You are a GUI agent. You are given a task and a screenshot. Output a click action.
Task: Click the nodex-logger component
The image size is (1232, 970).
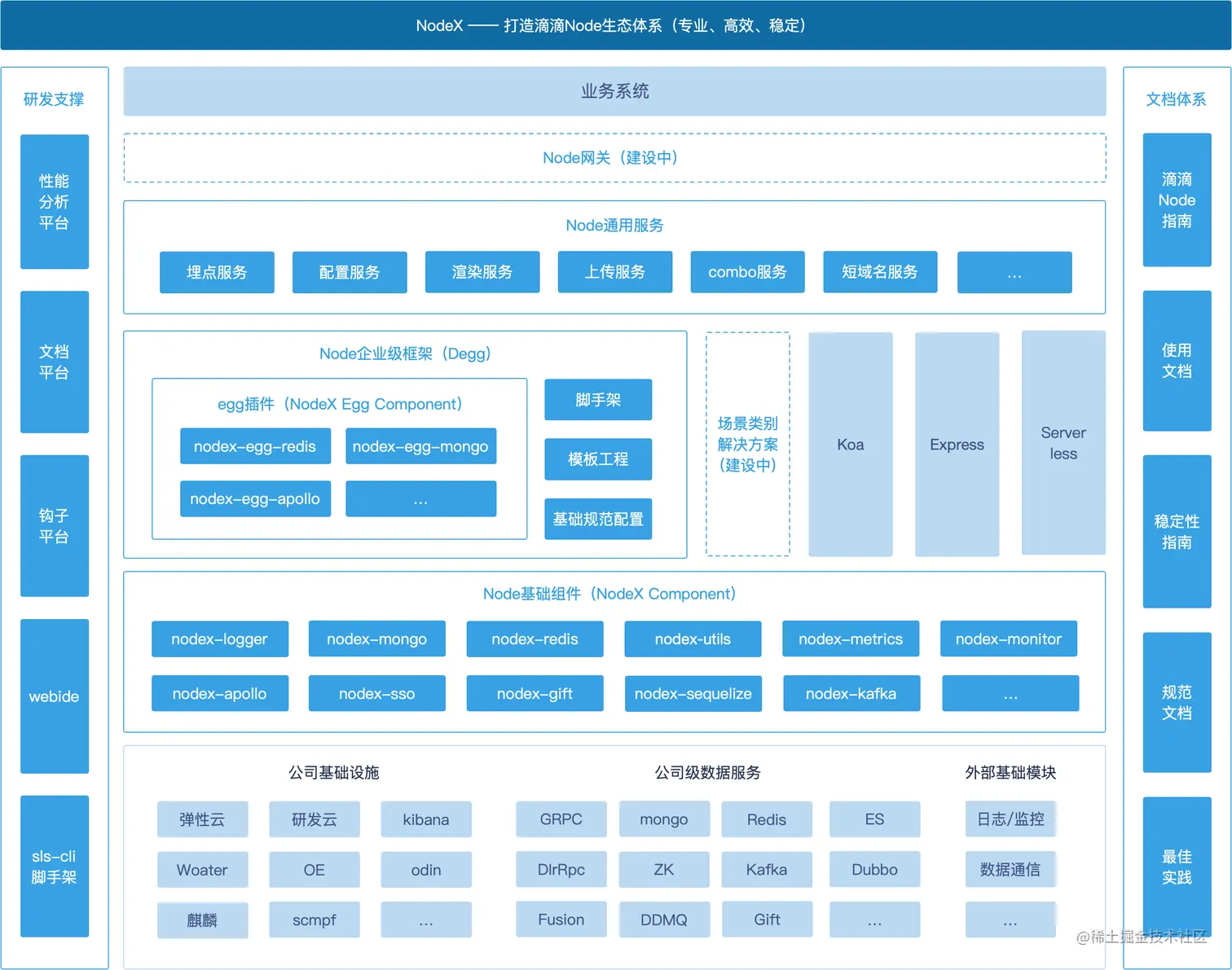click(220, 639)
